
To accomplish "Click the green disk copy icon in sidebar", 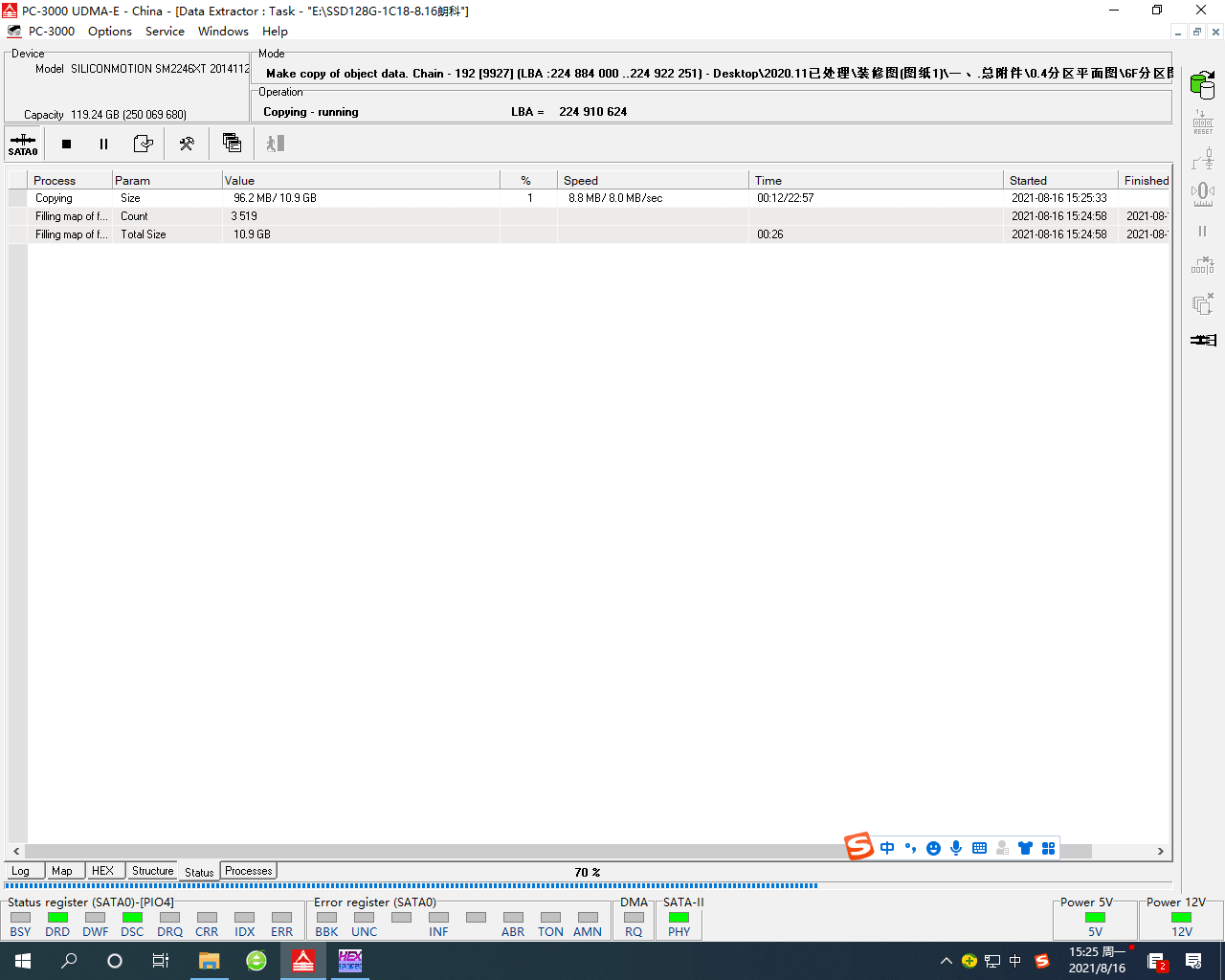I will [1203, 84].
